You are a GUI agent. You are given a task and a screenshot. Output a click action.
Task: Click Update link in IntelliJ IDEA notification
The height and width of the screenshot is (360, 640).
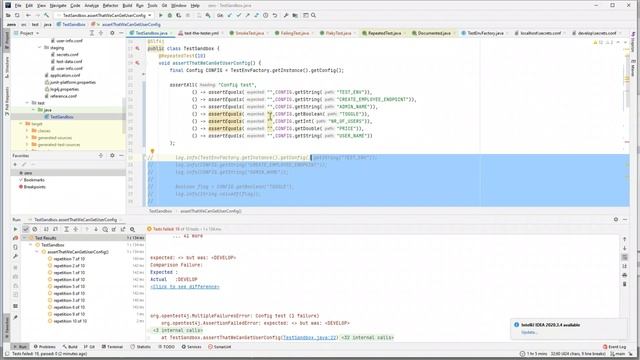point(529,332)
